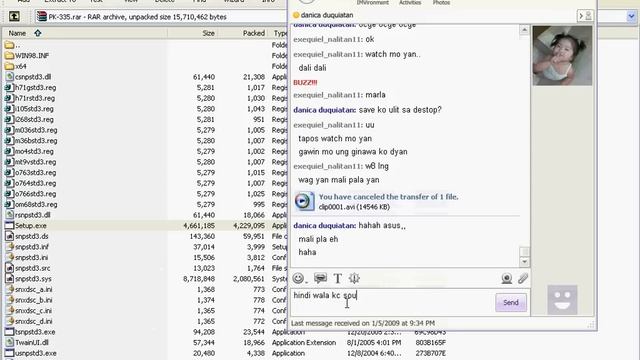Viewport: 640px width, 360px height.
Task: Click the chat scrollbar thumb
Action: tap(524, 251)
